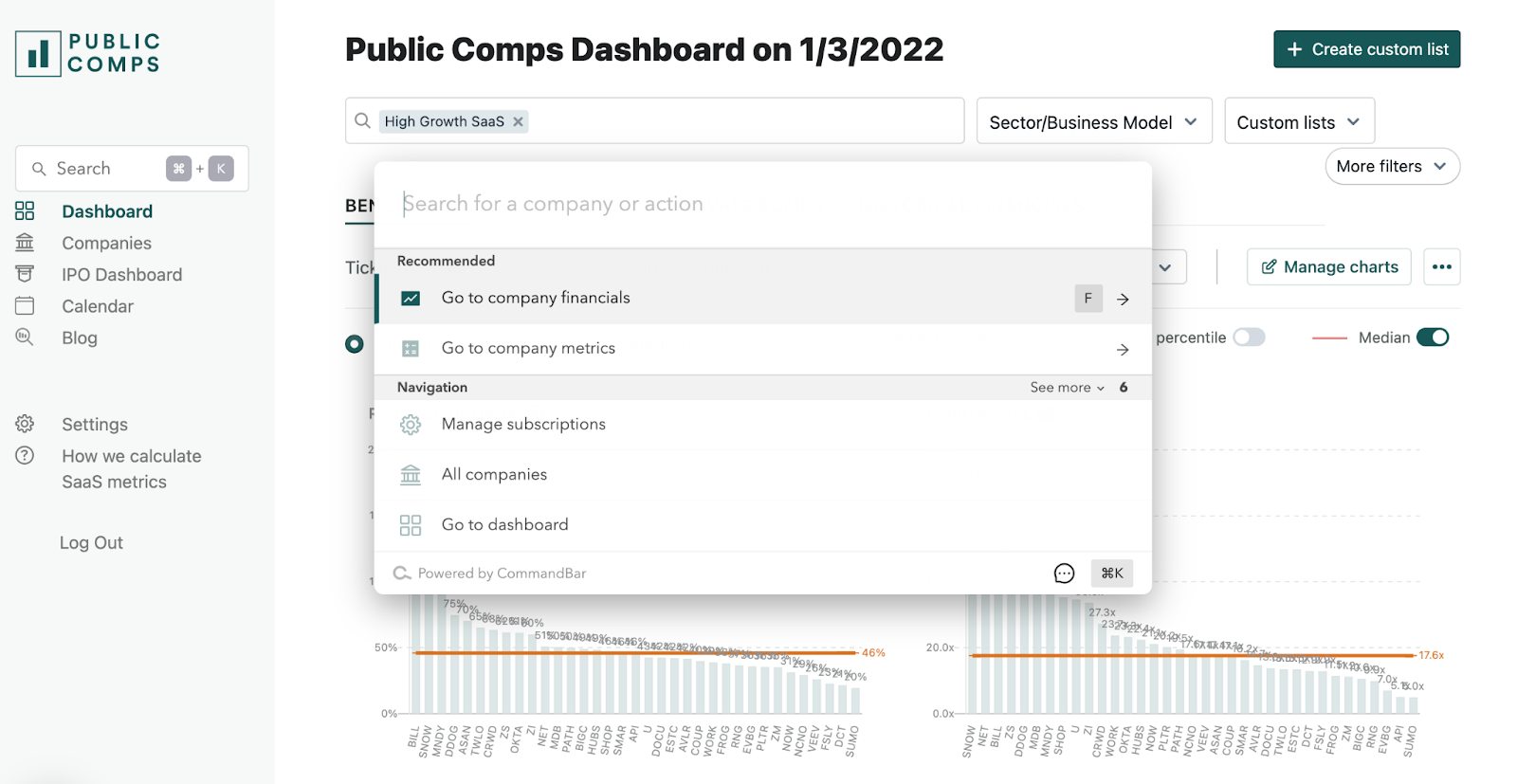
Task: Click the company financials chart icon
Action: pyautogui.click(x=411, y=299)
